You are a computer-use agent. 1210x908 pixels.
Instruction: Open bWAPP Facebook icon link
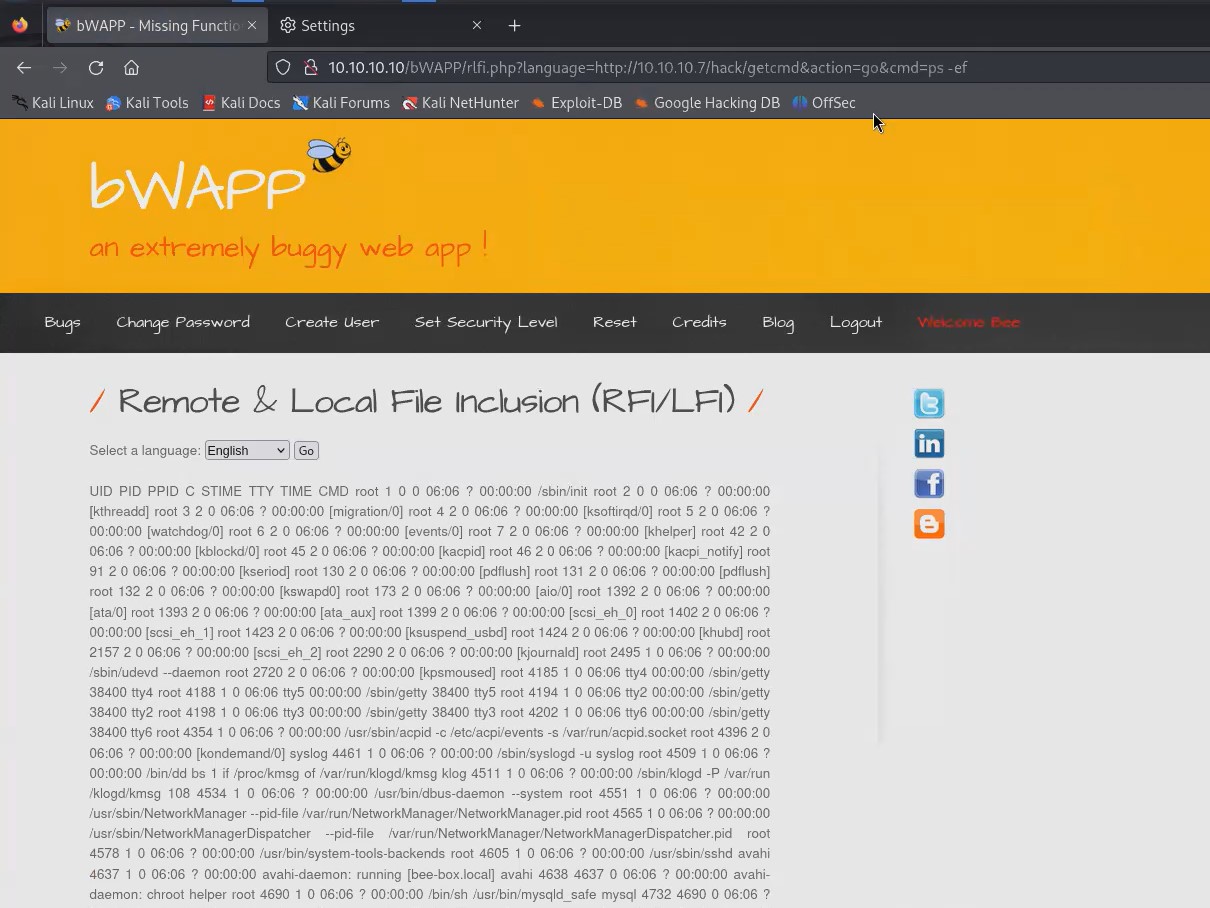pos(929,483)
